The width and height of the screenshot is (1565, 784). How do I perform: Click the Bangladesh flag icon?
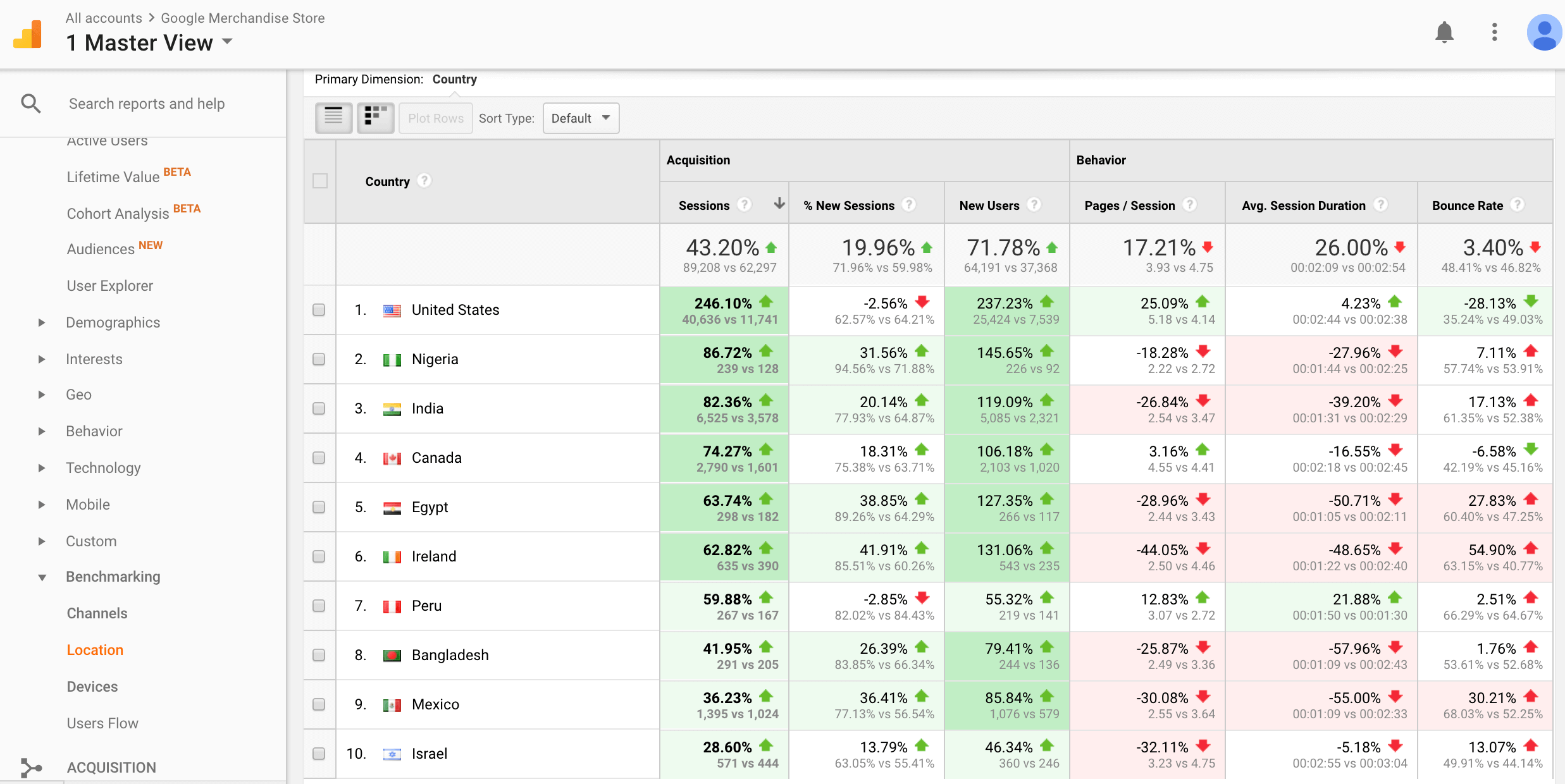click(x=392, y=656)
